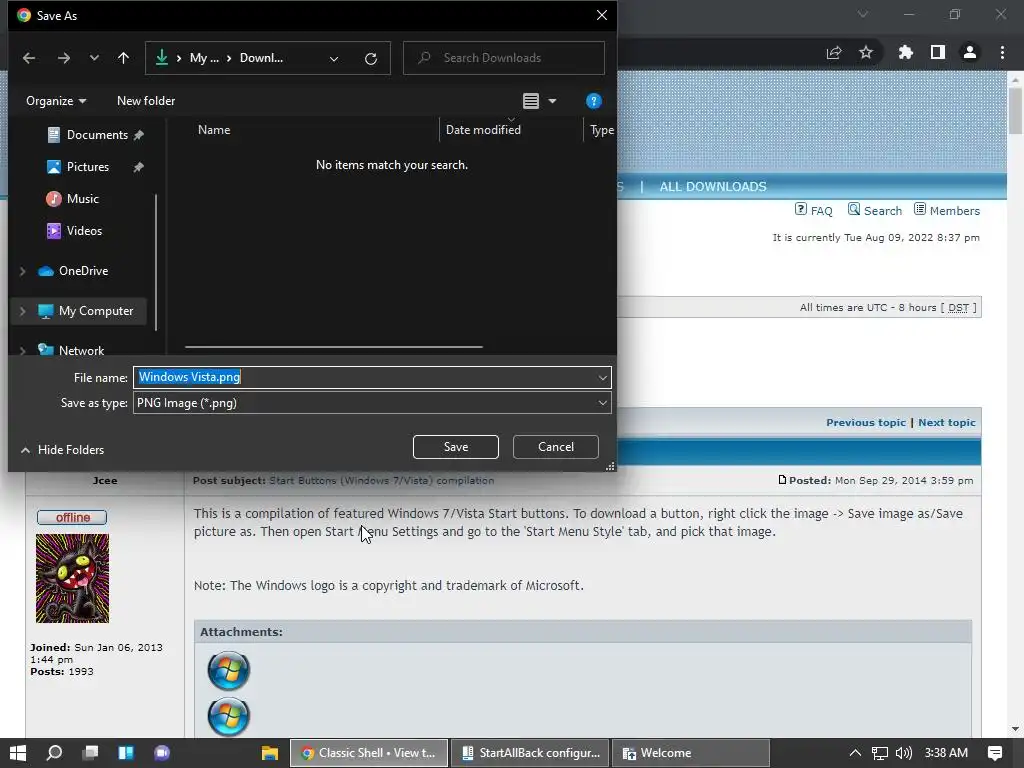
Task: Close the Save As dialog
Action: pos(601,15)
